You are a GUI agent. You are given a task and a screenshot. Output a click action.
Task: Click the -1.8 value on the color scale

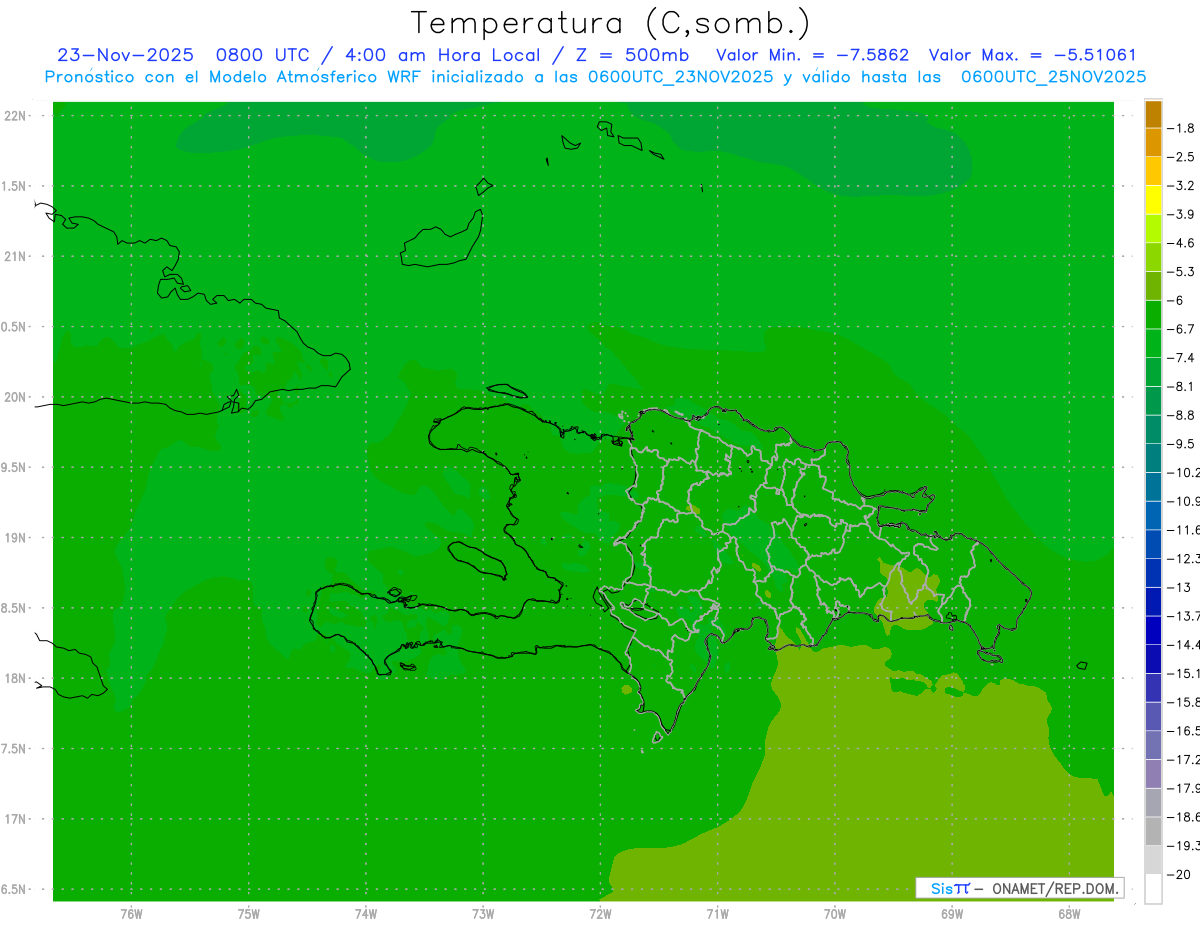tap(1181, 128)
